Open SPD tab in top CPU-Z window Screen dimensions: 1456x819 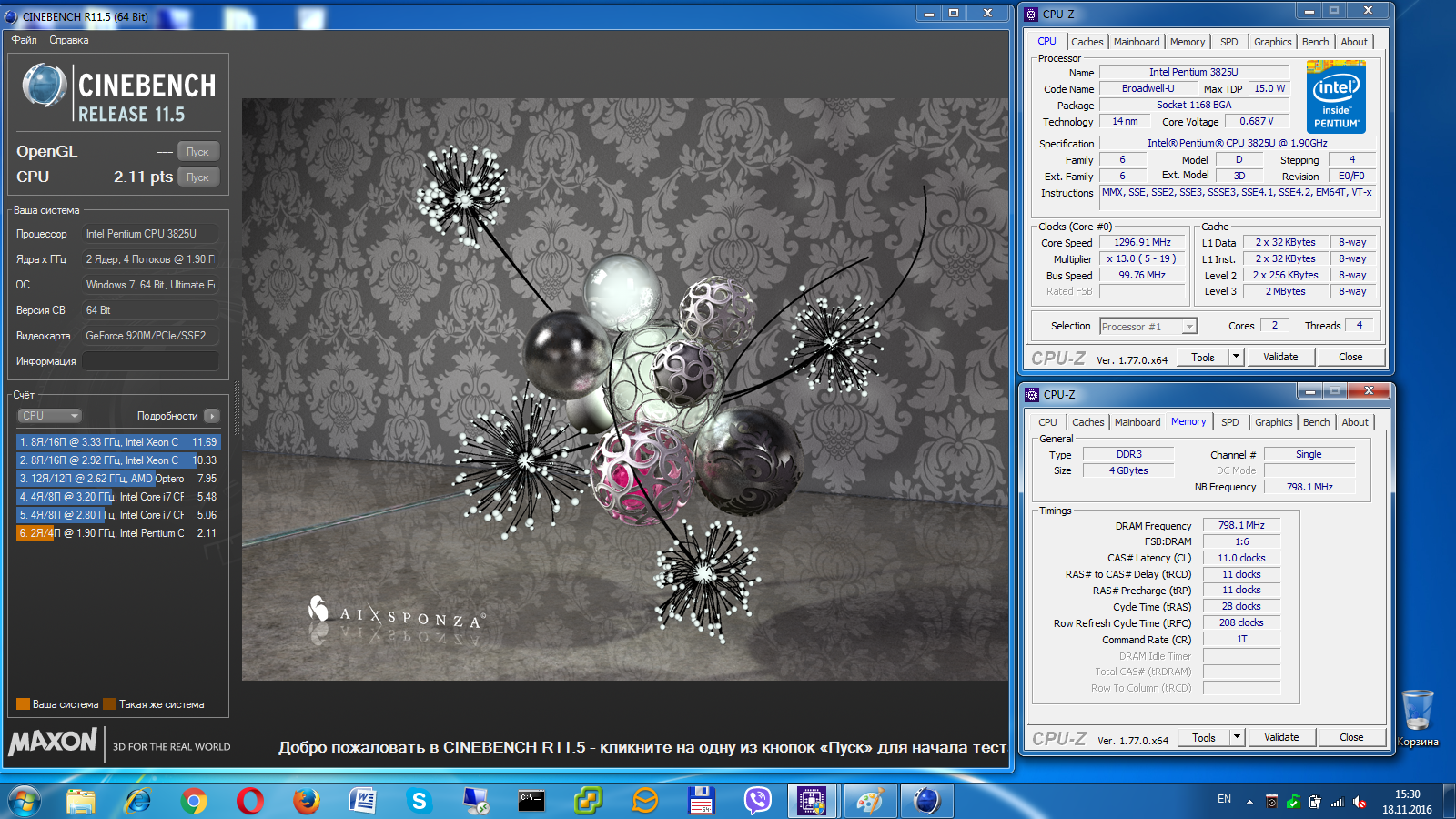(x=1229, y=42)
